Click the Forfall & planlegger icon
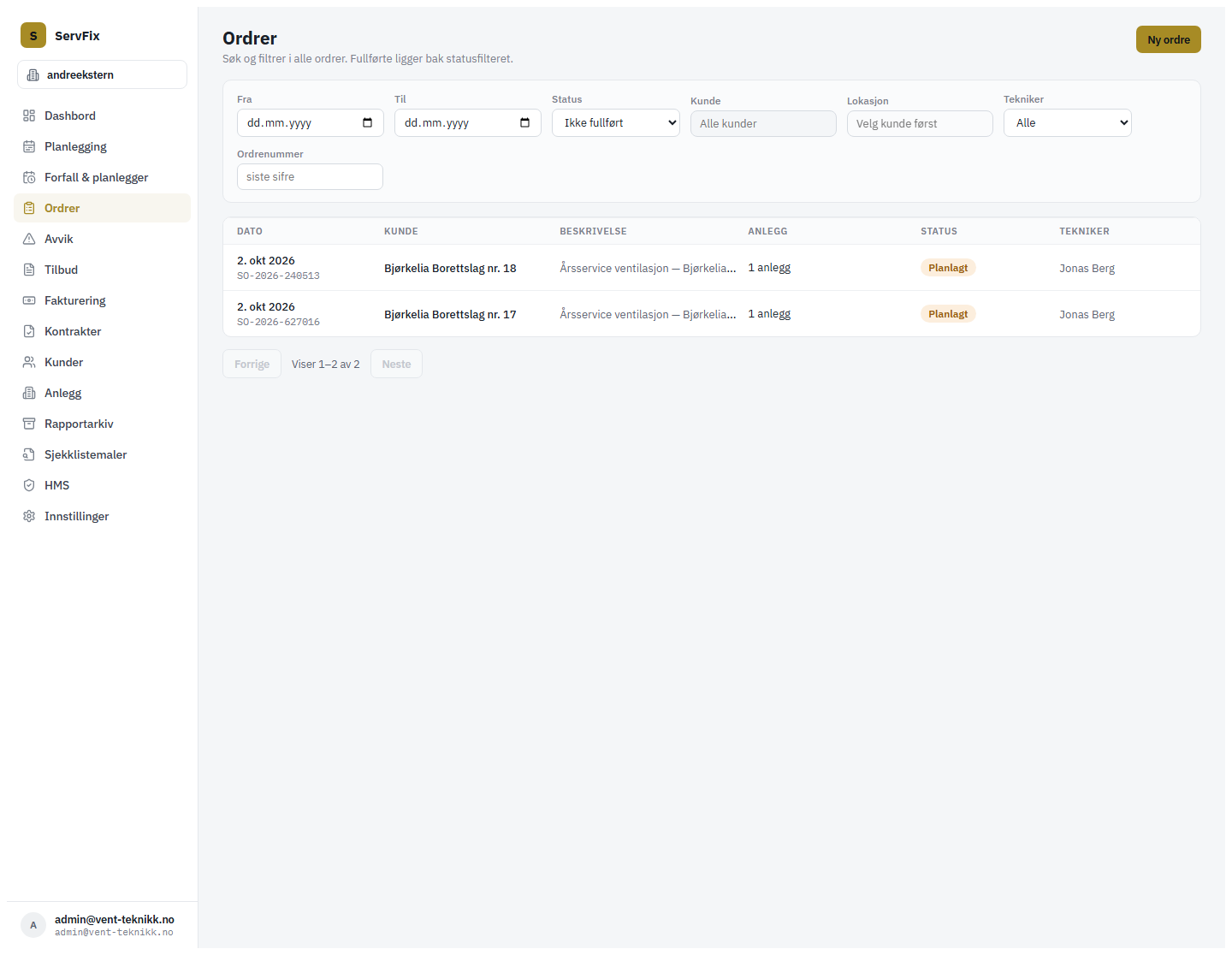Viewport: 1232px width, 955px height. (x=29, y=177)
